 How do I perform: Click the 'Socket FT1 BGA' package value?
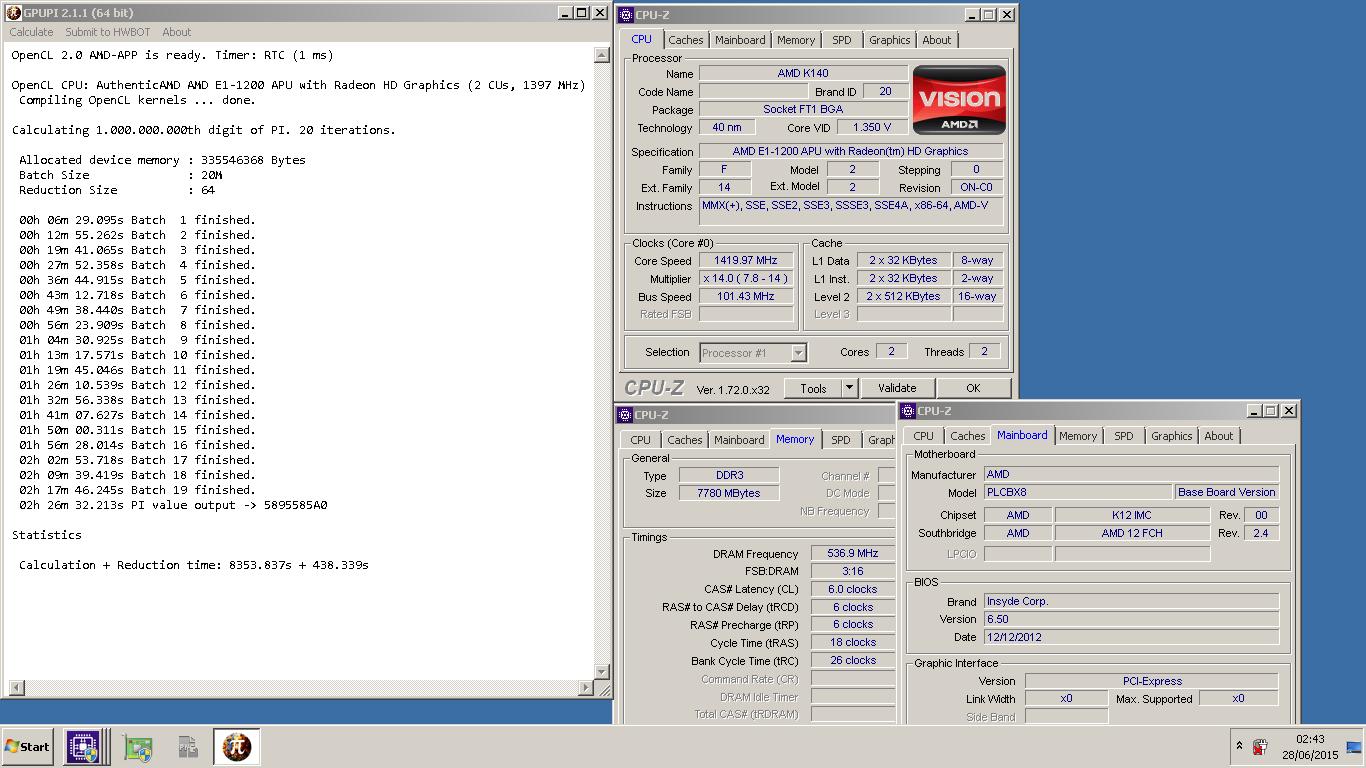point(803,109)
